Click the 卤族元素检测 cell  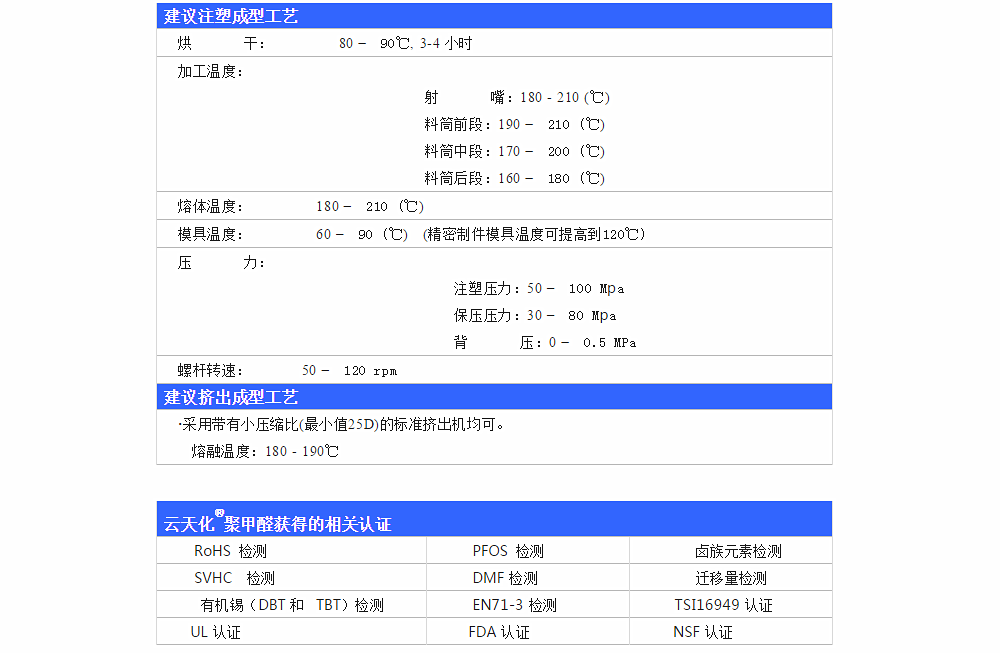point(738,551)
